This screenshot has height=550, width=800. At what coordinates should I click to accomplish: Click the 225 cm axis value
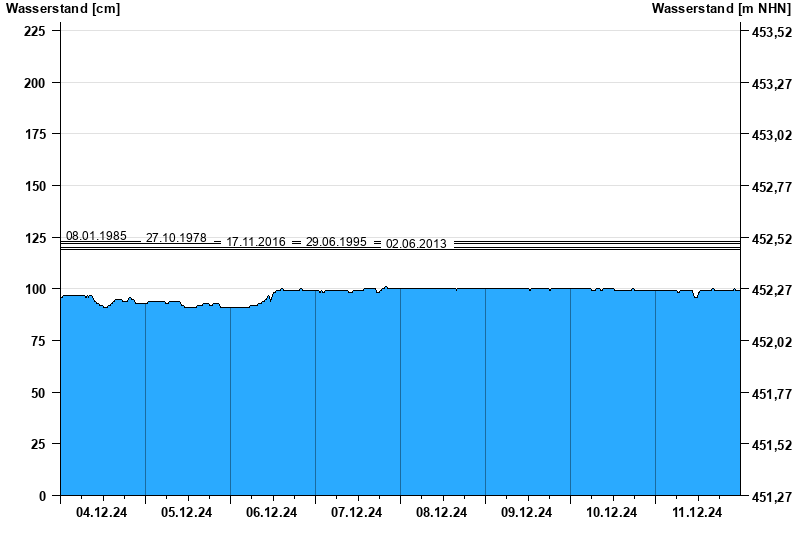tap(35, 32)
